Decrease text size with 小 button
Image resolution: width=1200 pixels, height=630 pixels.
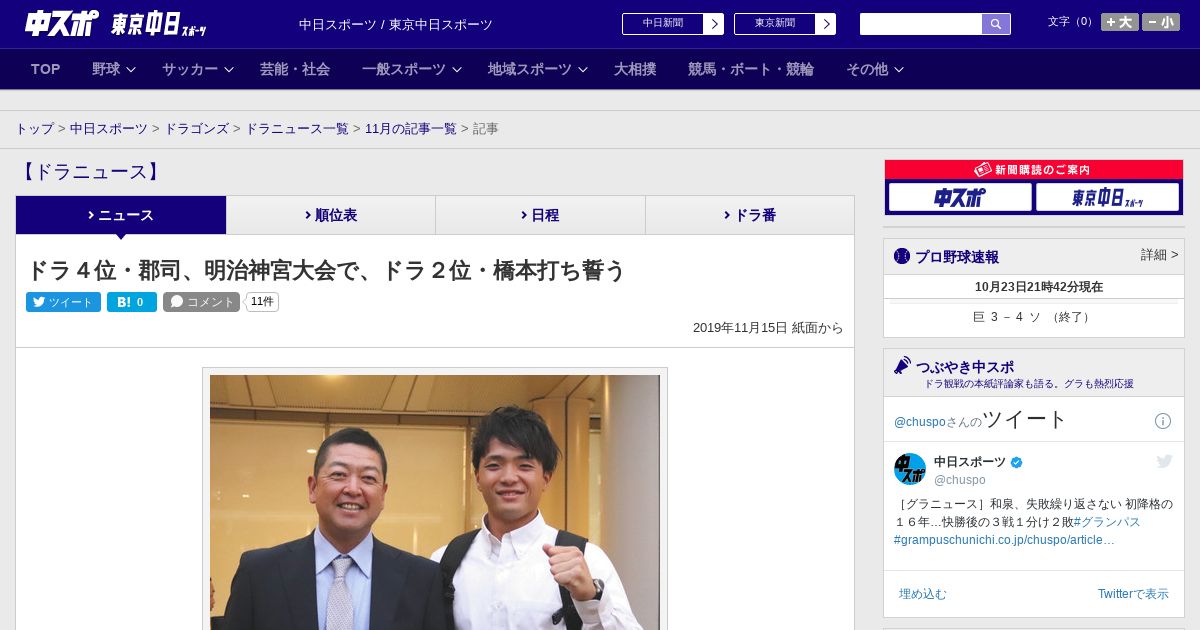pyautogui.click(x=1161, y=22)
